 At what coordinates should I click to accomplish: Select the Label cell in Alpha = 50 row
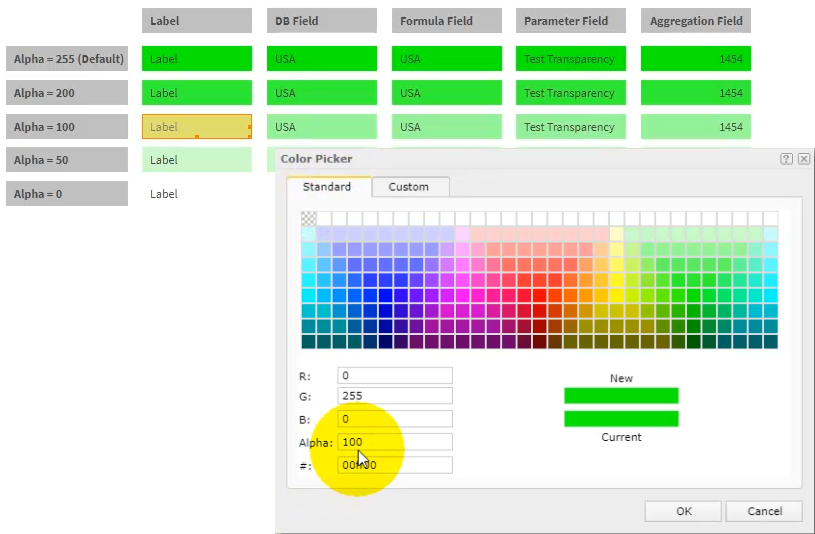(197, 160)
